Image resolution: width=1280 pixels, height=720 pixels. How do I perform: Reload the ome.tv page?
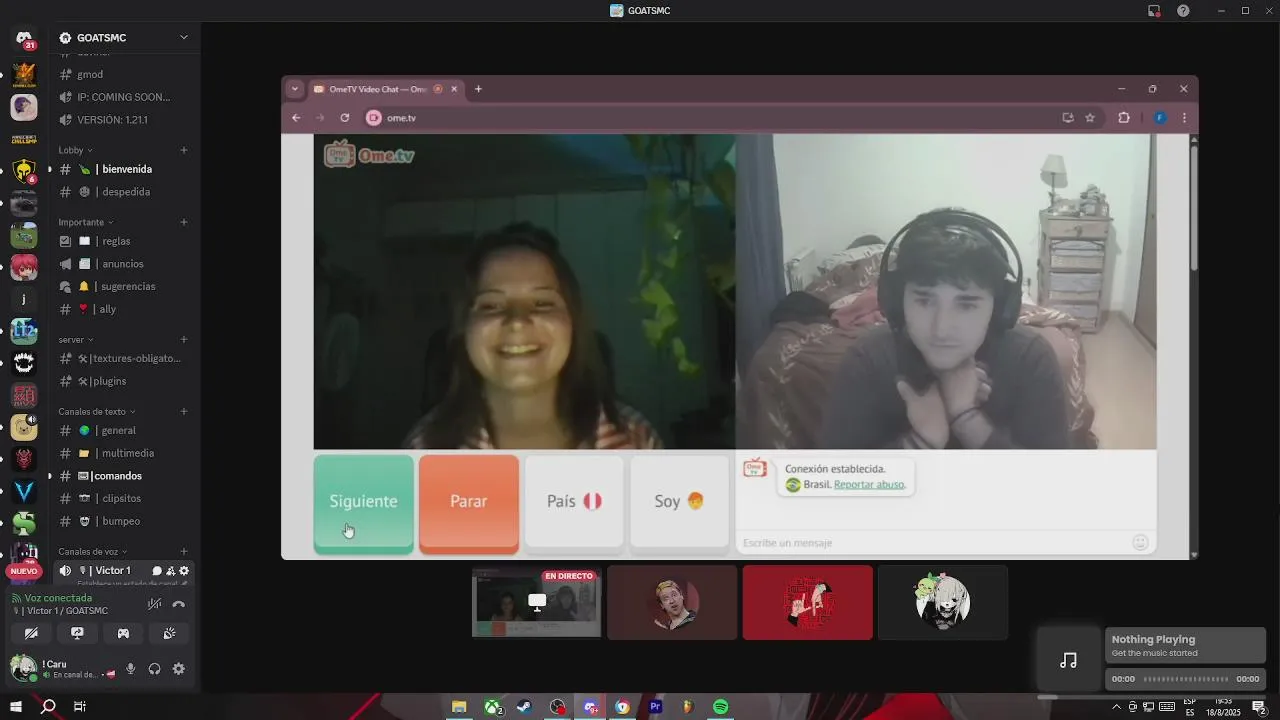point(345,118)
